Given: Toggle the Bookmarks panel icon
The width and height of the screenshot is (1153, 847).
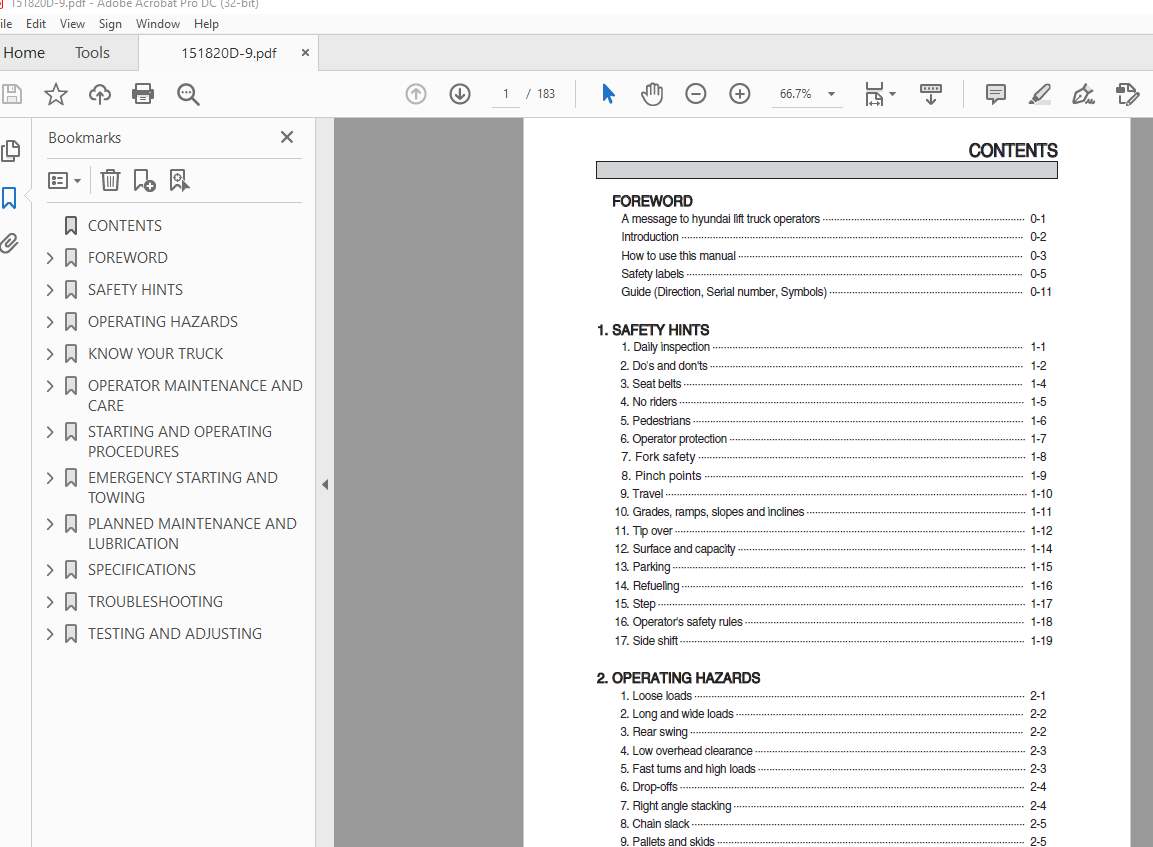Looking at the screenshot, I should click(10, 198).
